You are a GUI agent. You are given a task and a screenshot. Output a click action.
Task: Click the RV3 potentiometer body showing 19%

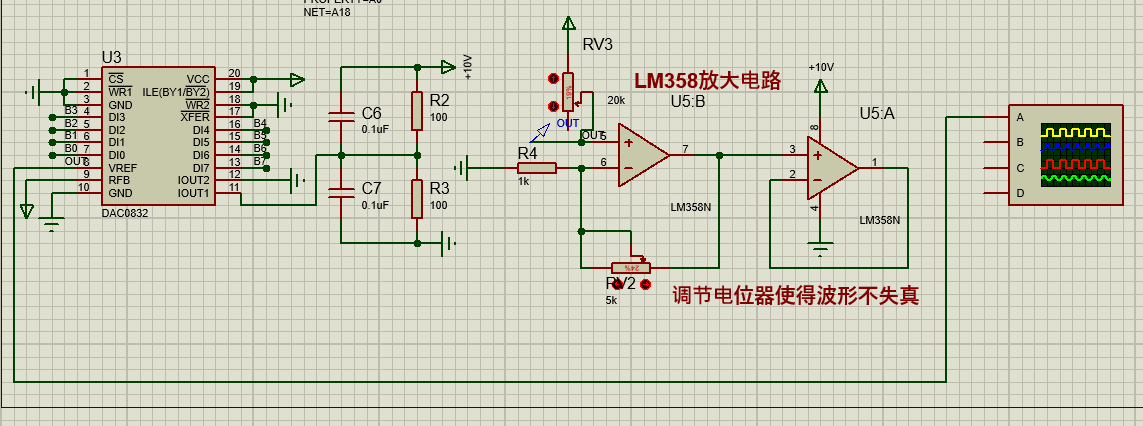click(x=568, y=92)
